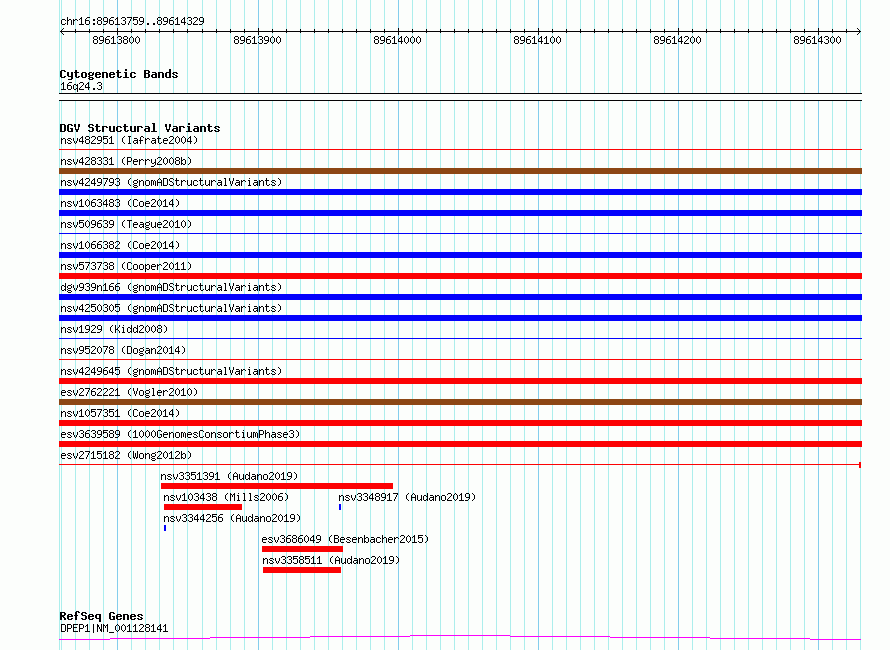Click the ruler's right end arrow
Image resolution: width=890 pixels, height=650 pixels.
(859, 32)
